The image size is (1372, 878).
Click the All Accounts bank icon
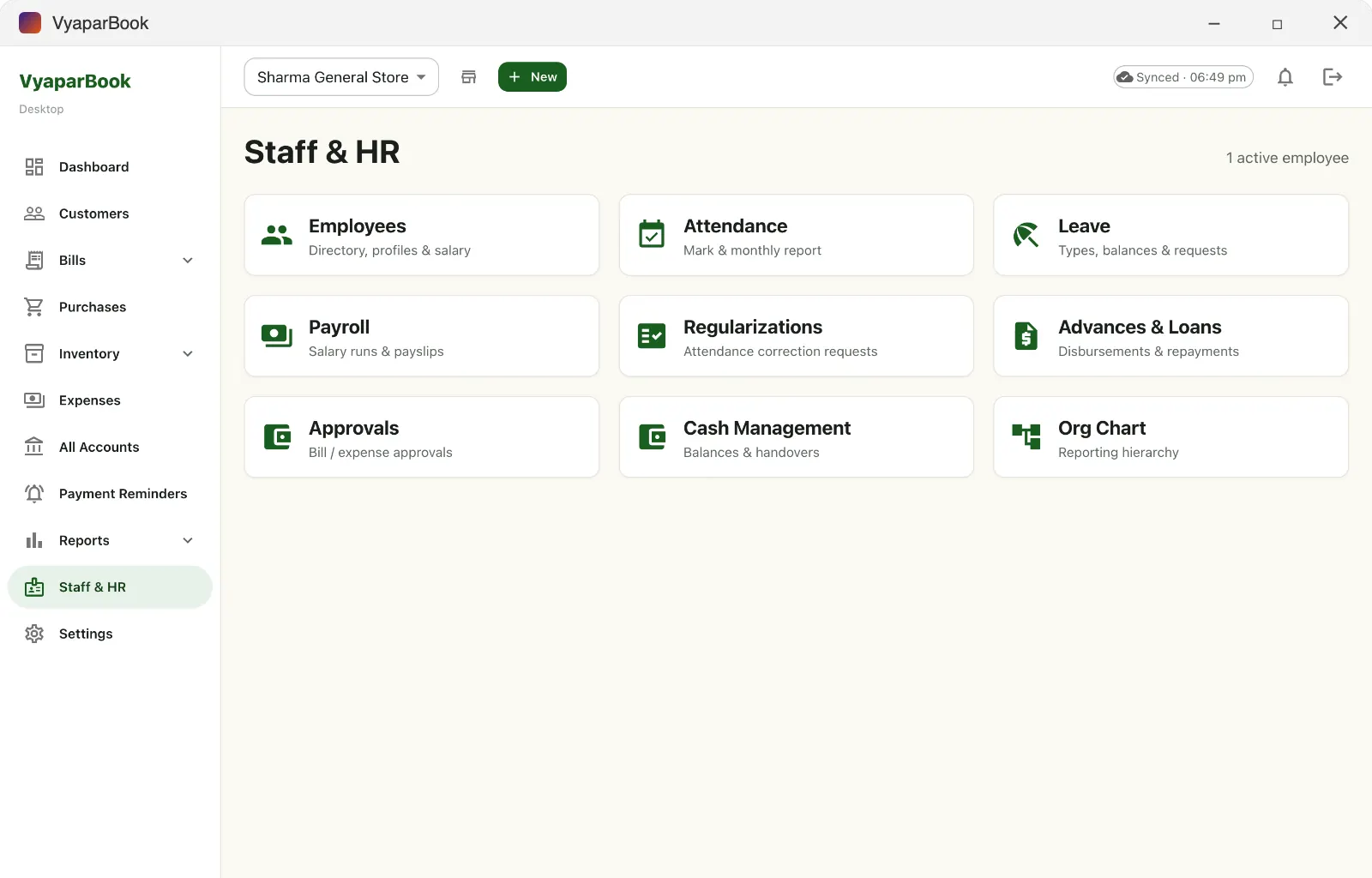pos(34,447)
